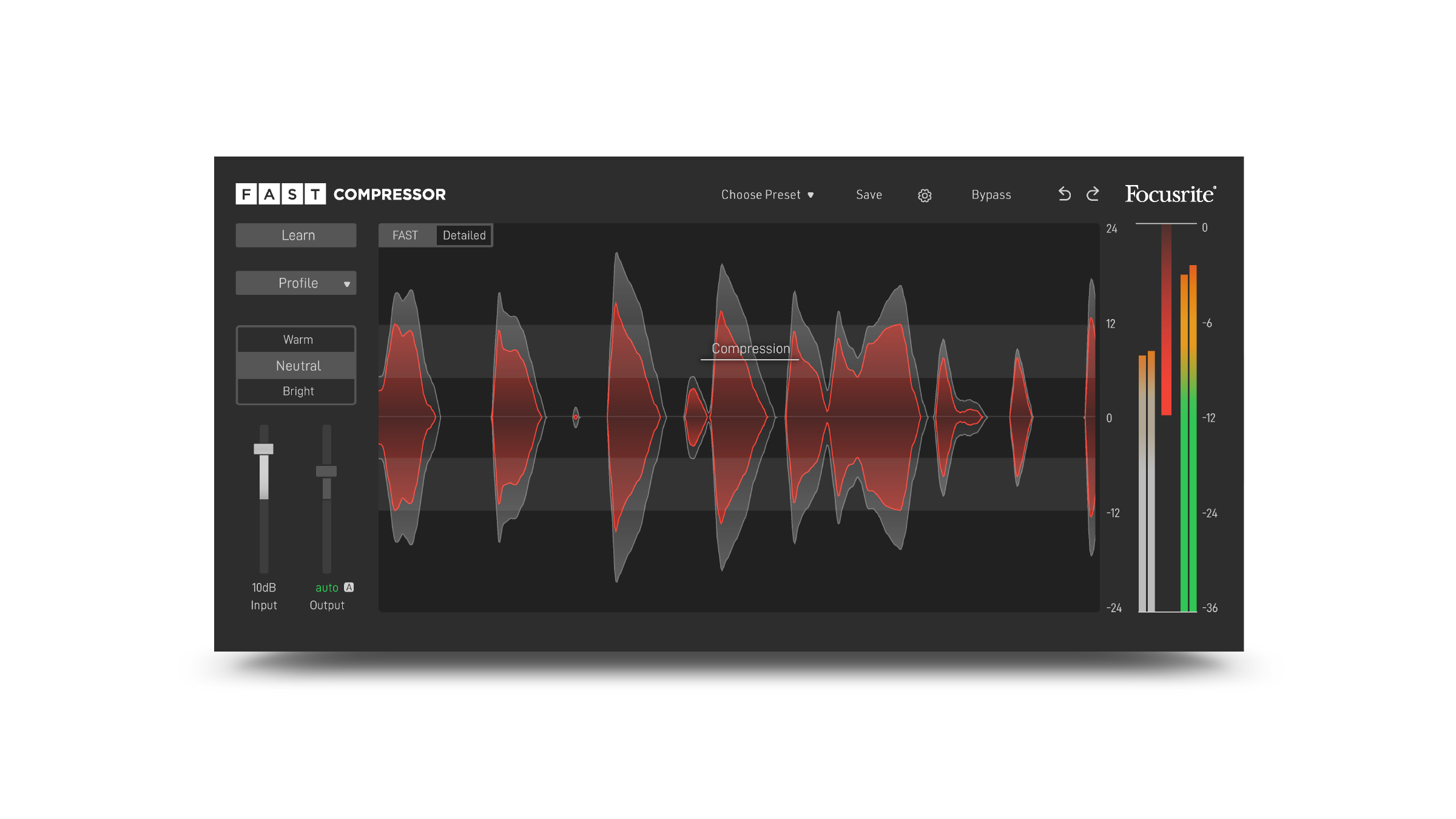This screenshot has height=819, width=1456.
Task: Select the Warm tone option
Action: pos(297,340)
